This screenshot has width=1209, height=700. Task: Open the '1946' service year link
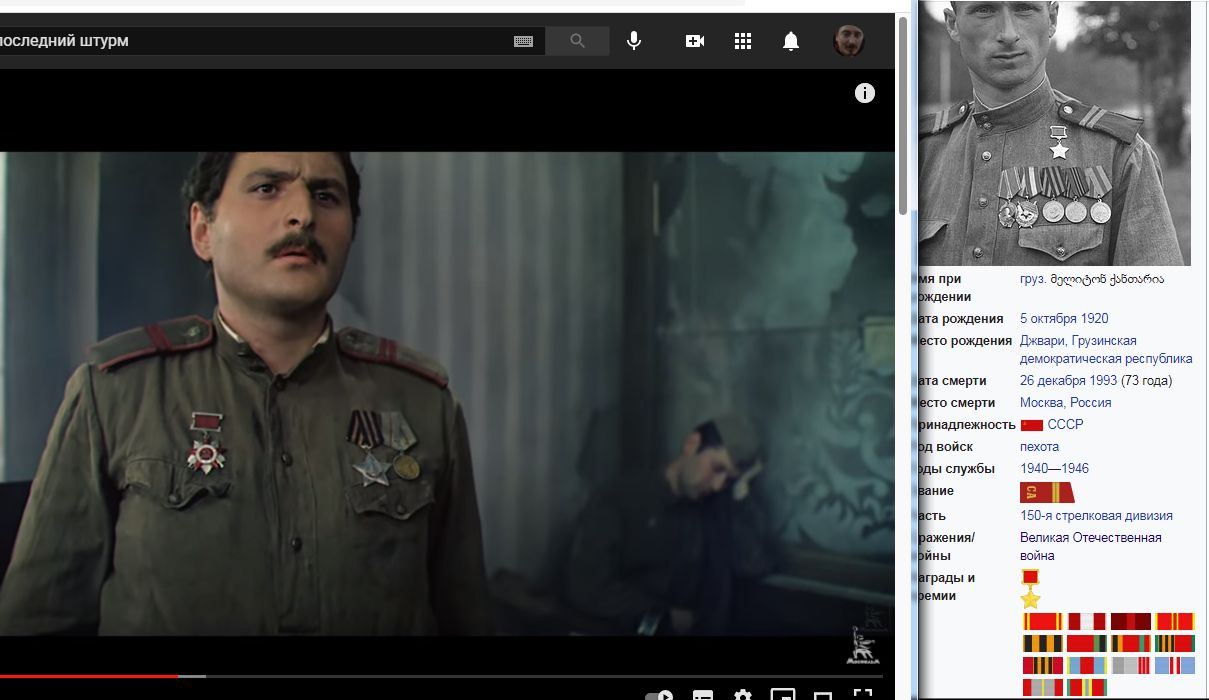[x=1074, y=469]
